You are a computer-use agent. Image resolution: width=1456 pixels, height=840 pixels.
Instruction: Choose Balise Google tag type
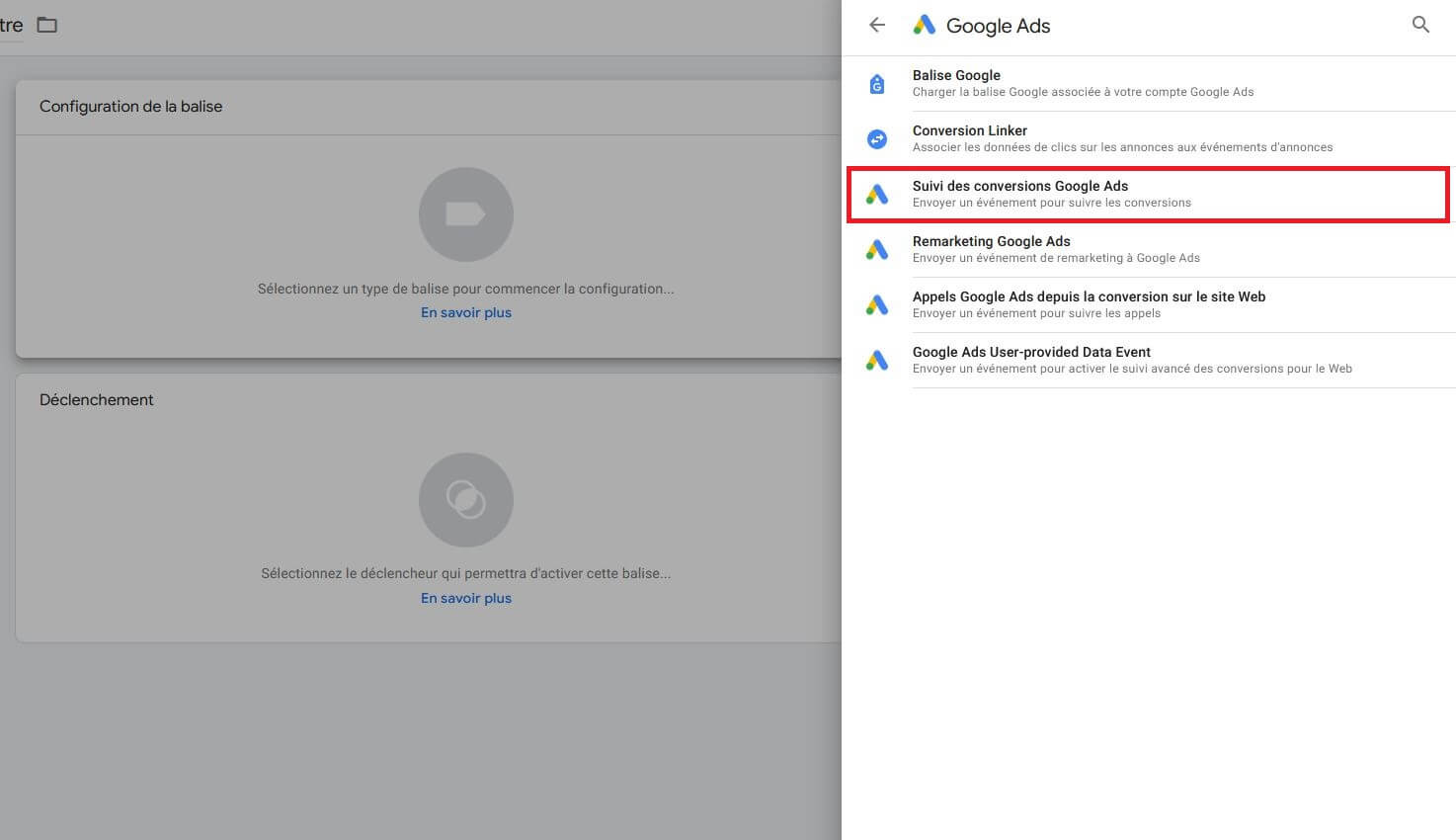pos(1149,83)
